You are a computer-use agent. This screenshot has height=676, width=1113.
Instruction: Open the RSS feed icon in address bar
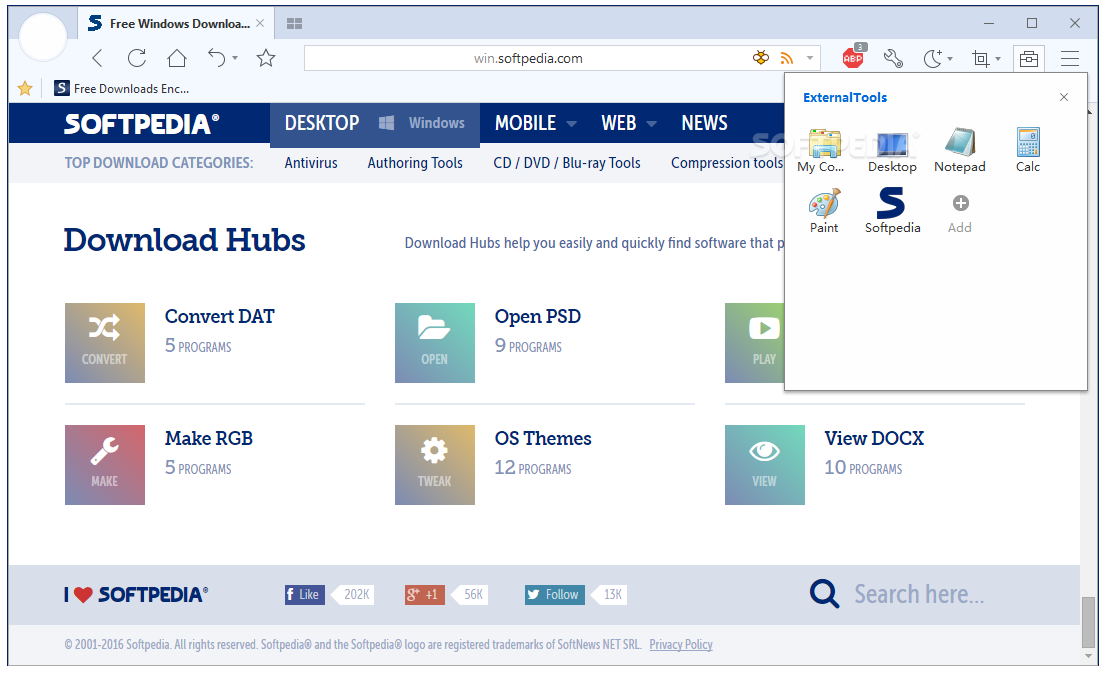[786, 58]
